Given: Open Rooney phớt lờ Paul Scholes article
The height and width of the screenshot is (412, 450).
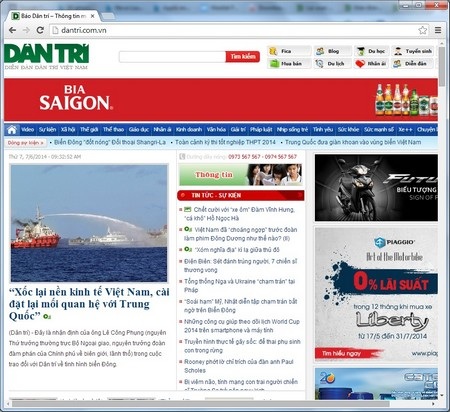Looking at the screenshot, I should coord(239,366).
